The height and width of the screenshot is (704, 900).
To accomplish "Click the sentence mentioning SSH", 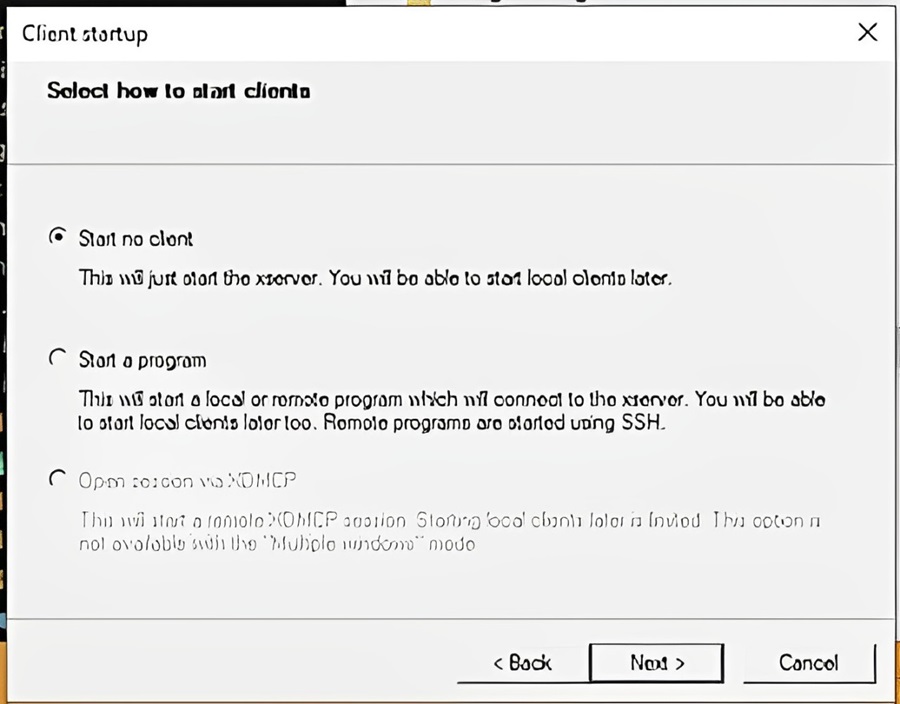I will [x=372, y=423].
